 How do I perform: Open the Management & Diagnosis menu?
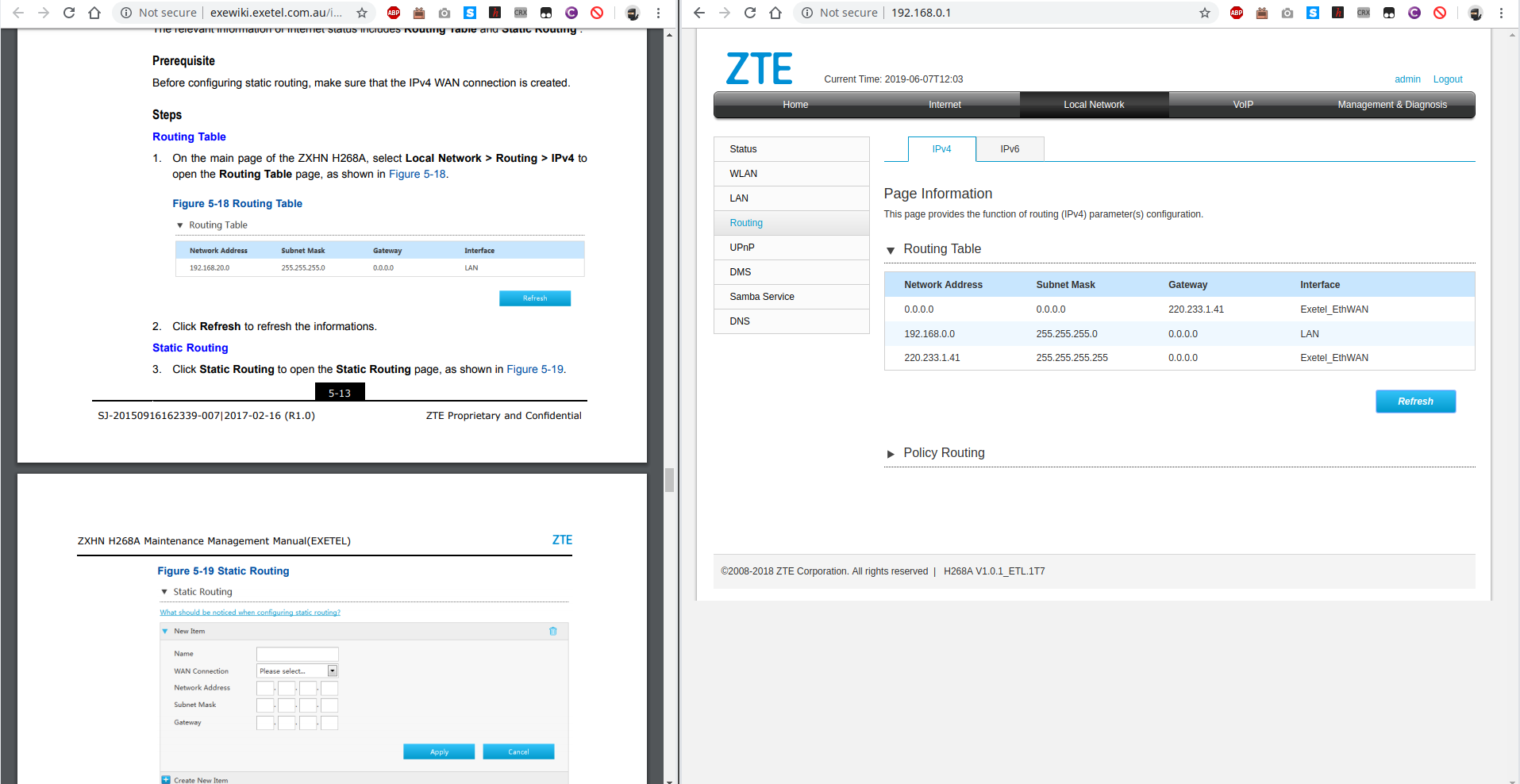coord(1392,105)
